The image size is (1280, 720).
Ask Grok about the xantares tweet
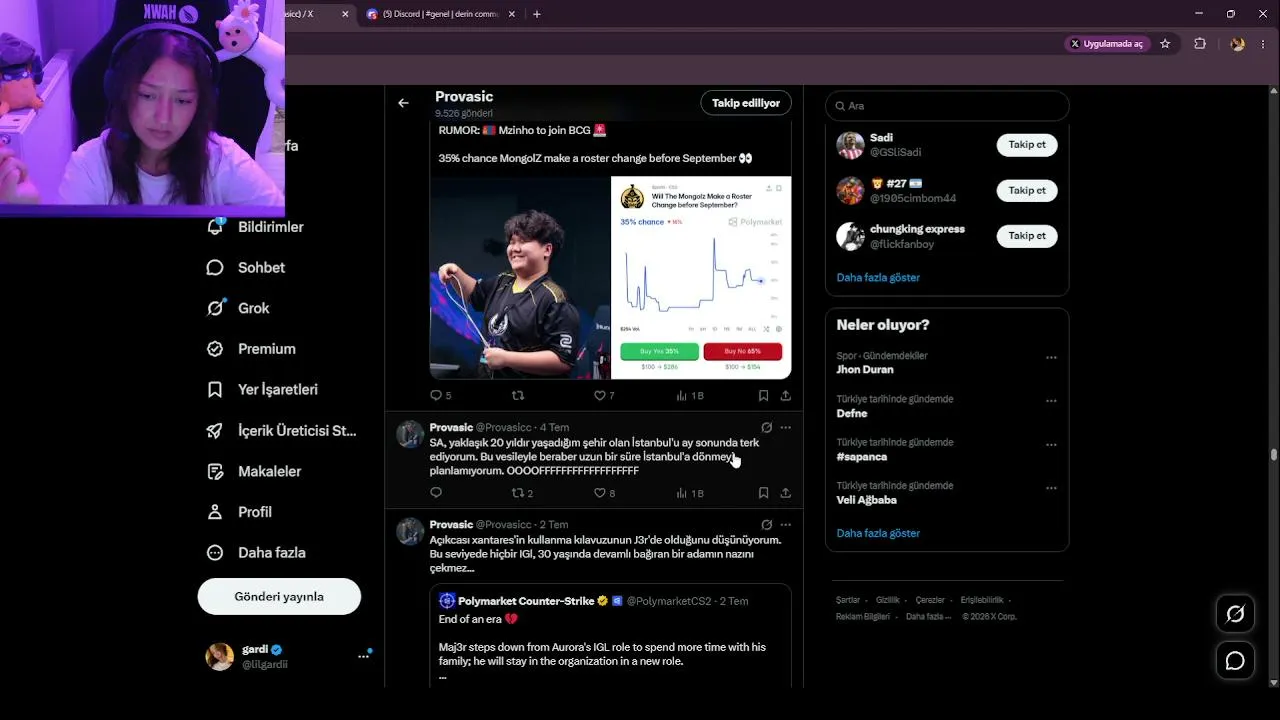766,524
